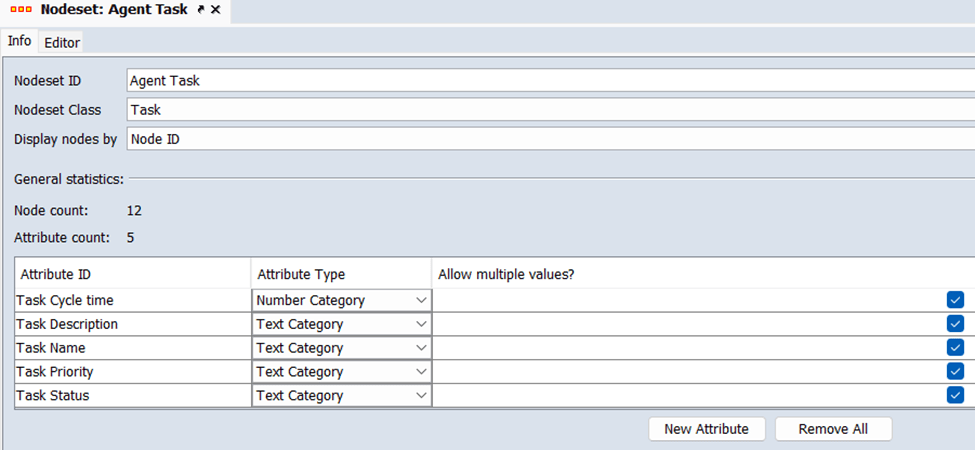975x450 pixels.
Task: Open the Task Priority attribute type dropdown
Action: pyautogui.click(x=341, y=372)
